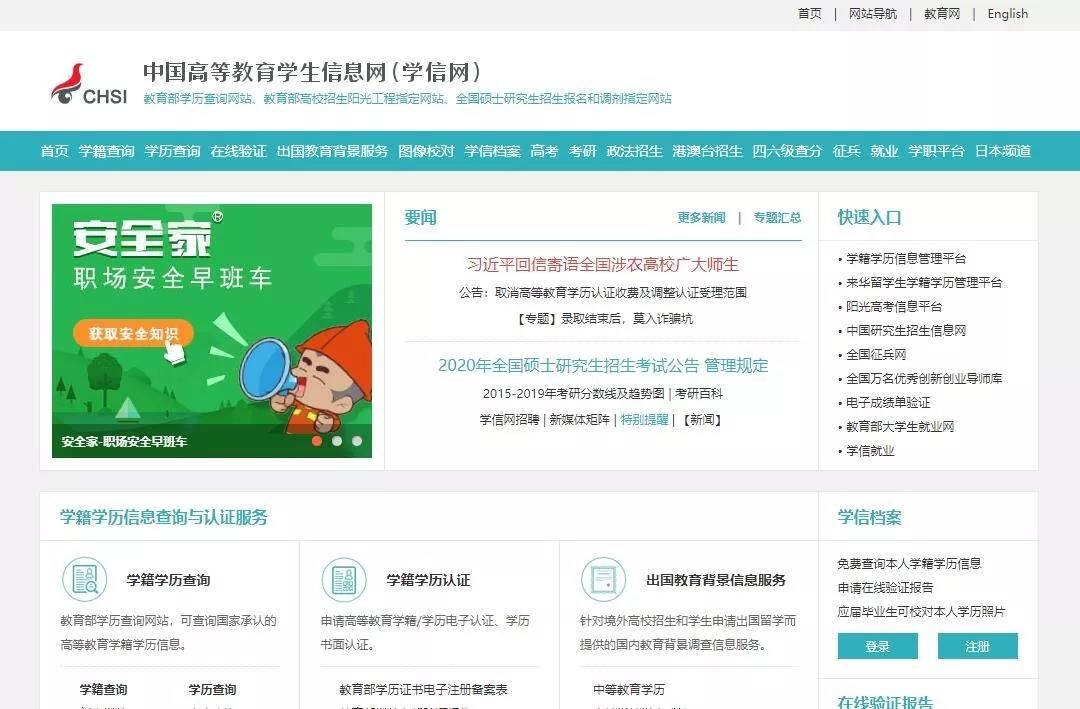
Task: Open 学籍查询 in the navigation bar
Action: tap(106, 151)
